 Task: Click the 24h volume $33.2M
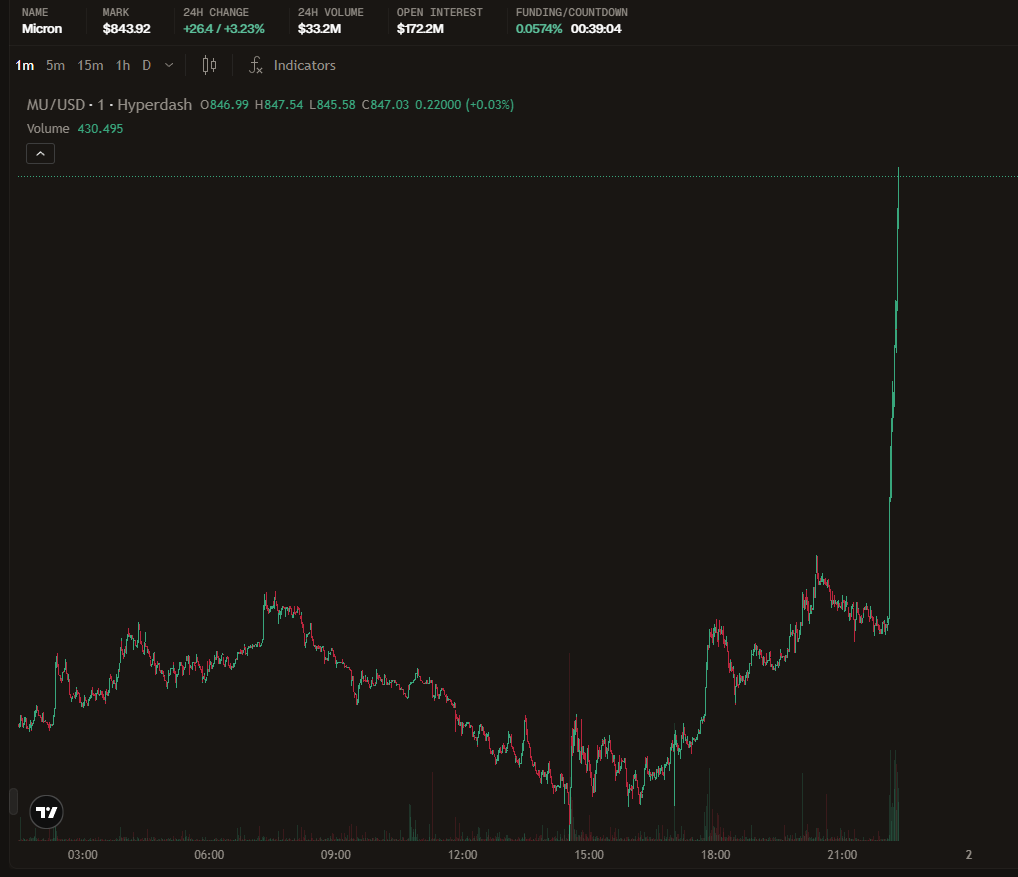(x=319, y=29)
